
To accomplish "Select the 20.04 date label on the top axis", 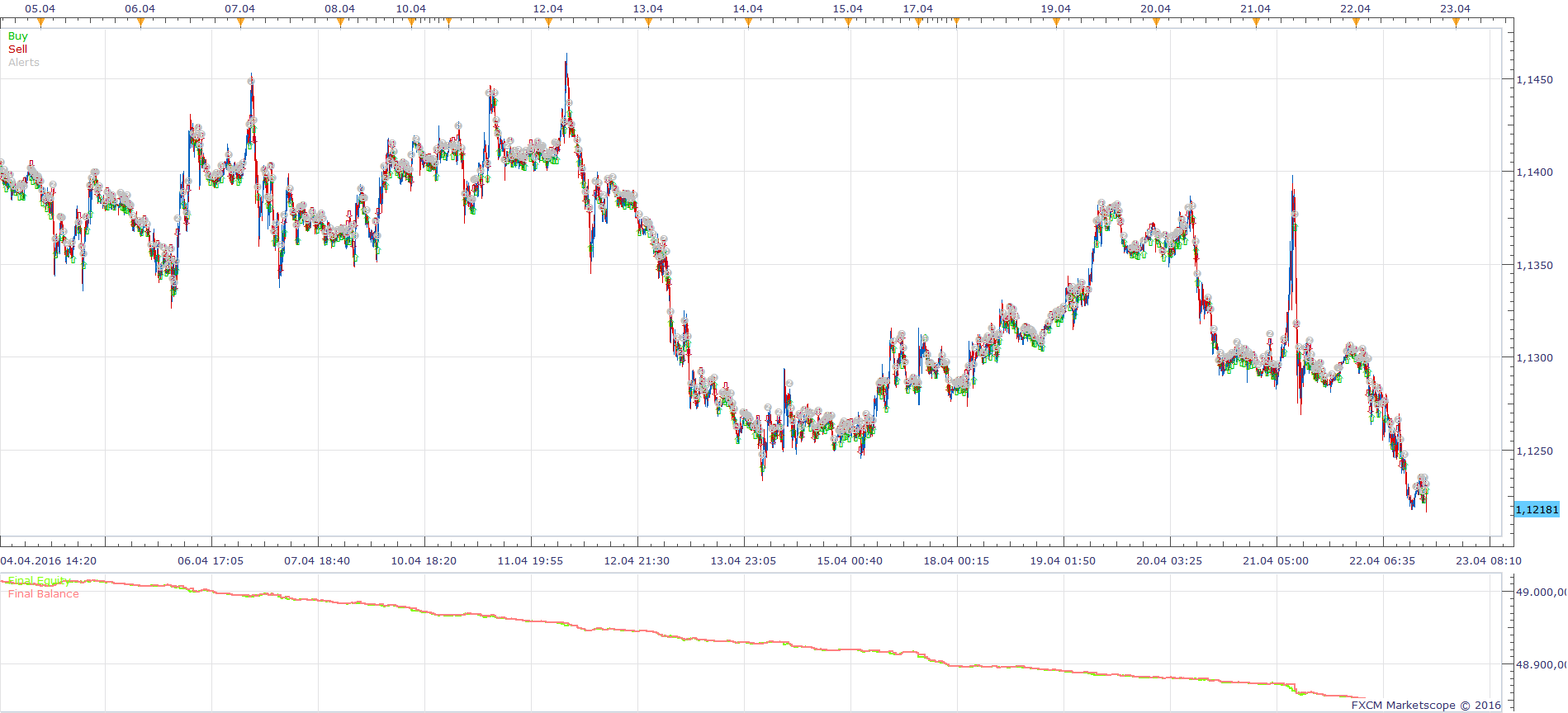I will (1156, 8).
